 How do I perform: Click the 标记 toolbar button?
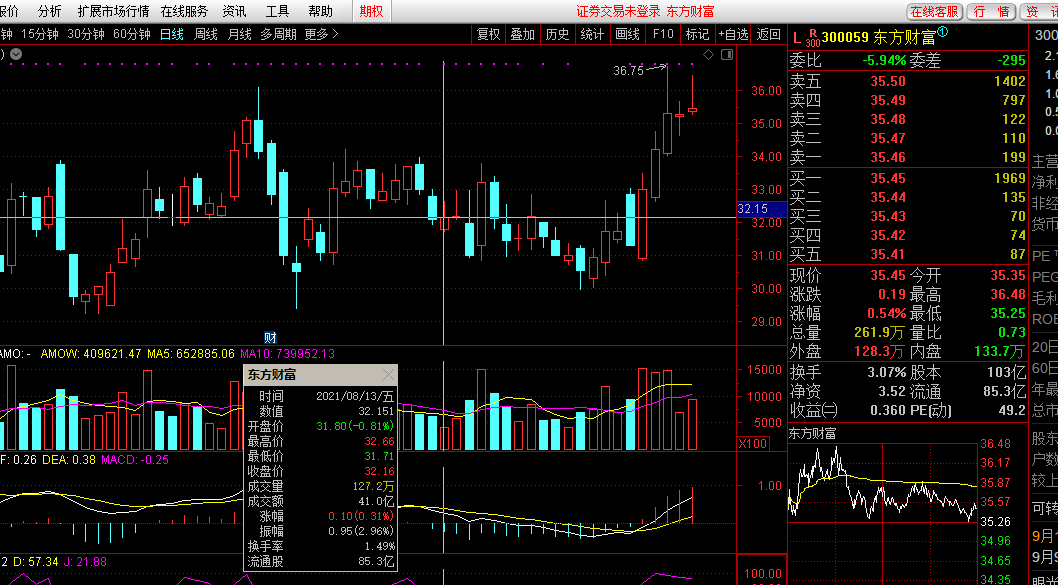point(697,34)
